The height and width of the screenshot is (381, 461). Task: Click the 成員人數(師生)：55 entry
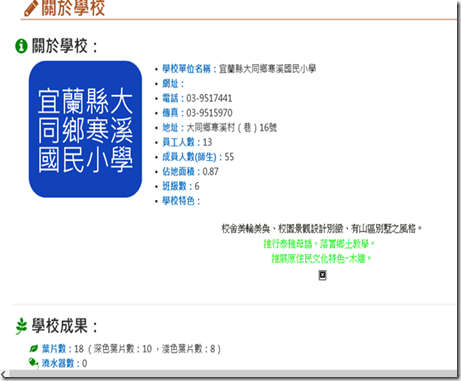coord(198,157)
